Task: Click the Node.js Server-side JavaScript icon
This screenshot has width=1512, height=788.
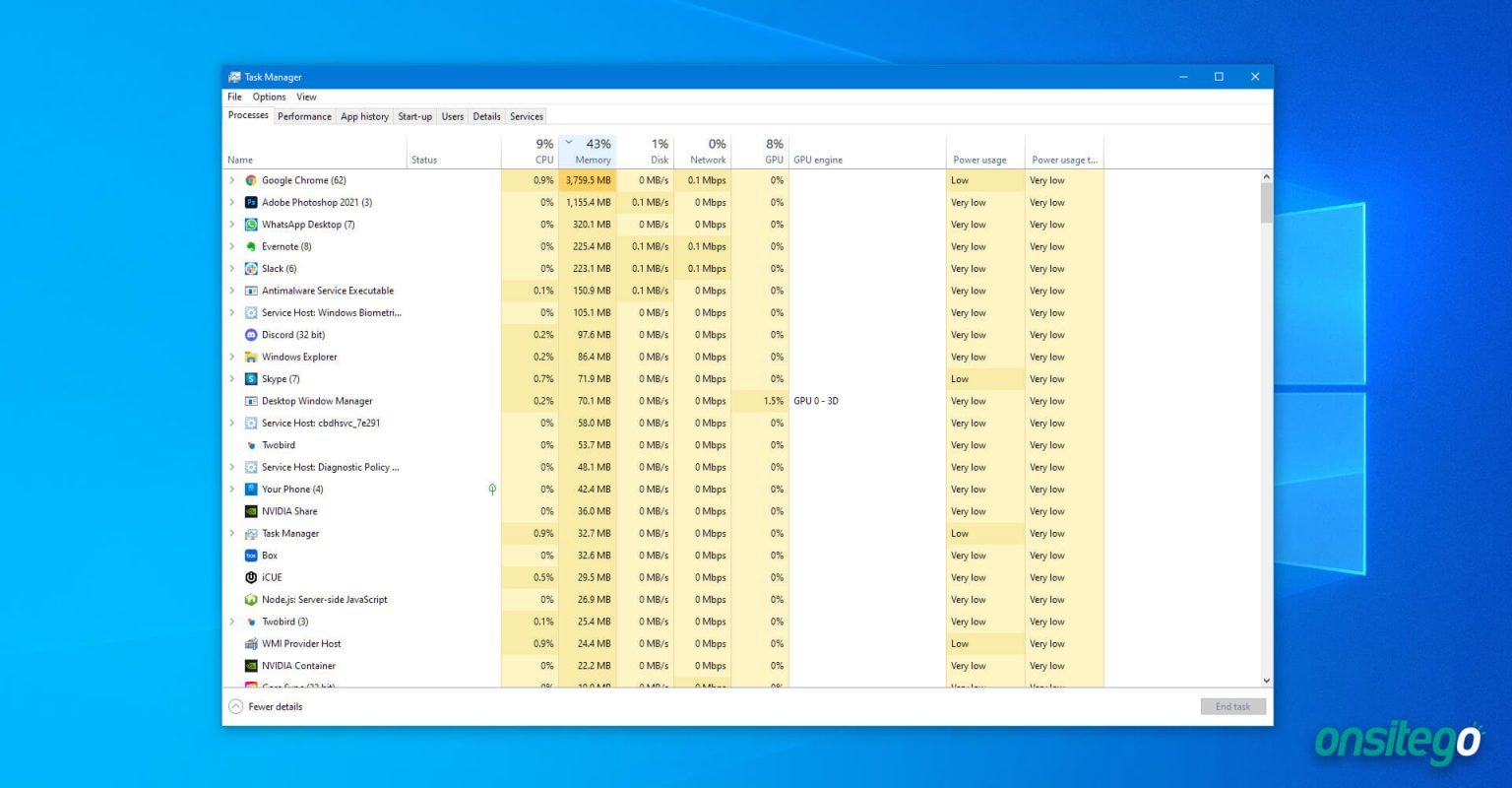Action: (252, 599)
